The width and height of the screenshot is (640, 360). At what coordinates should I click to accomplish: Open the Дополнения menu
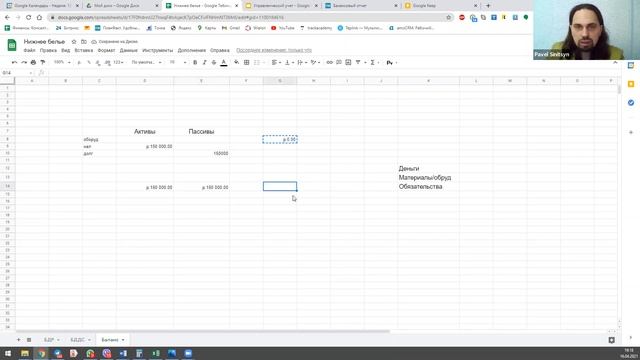[191, 50]
